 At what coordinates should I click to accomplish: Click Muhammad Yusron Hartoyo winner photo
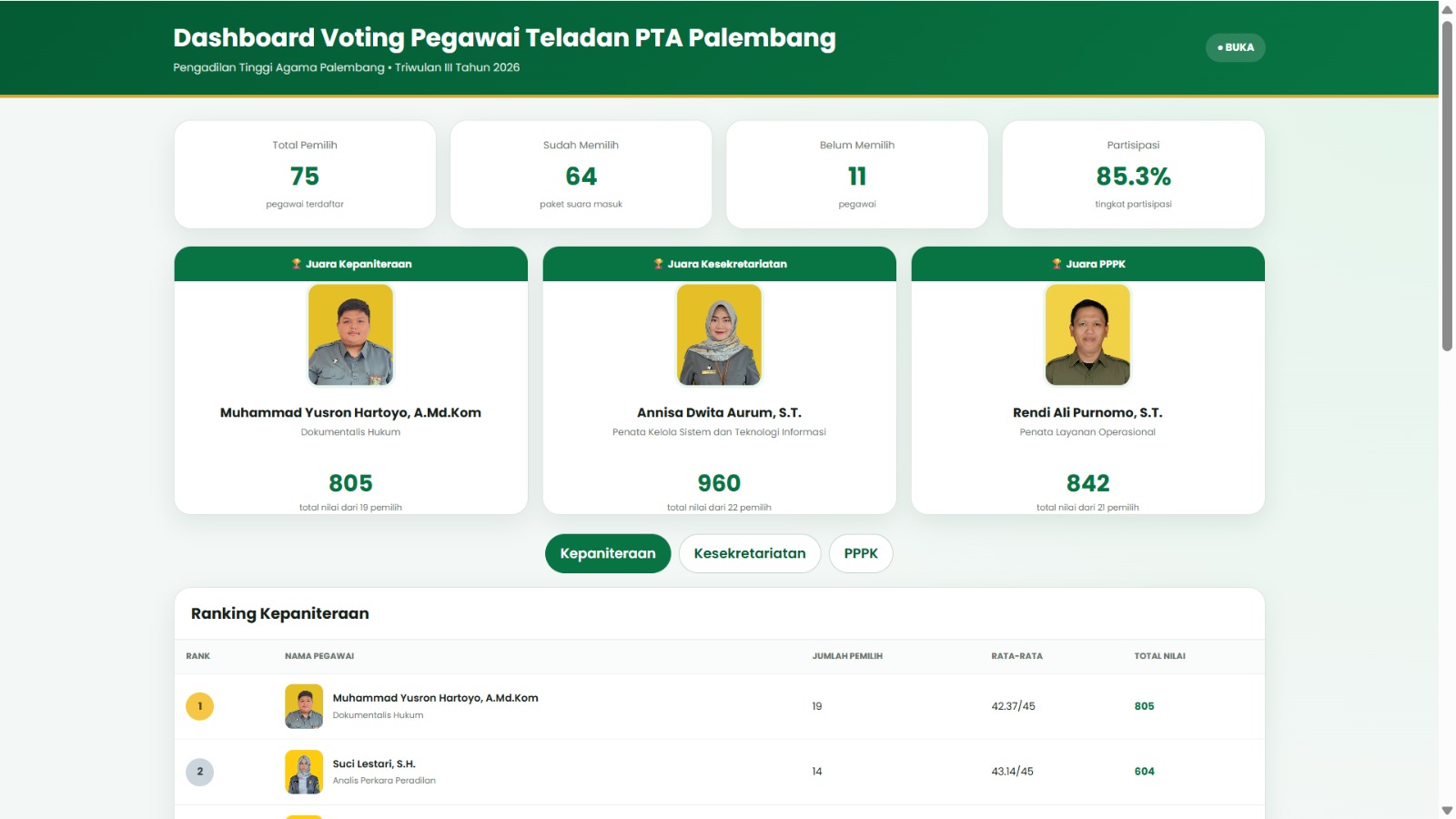tap(350, 335)
